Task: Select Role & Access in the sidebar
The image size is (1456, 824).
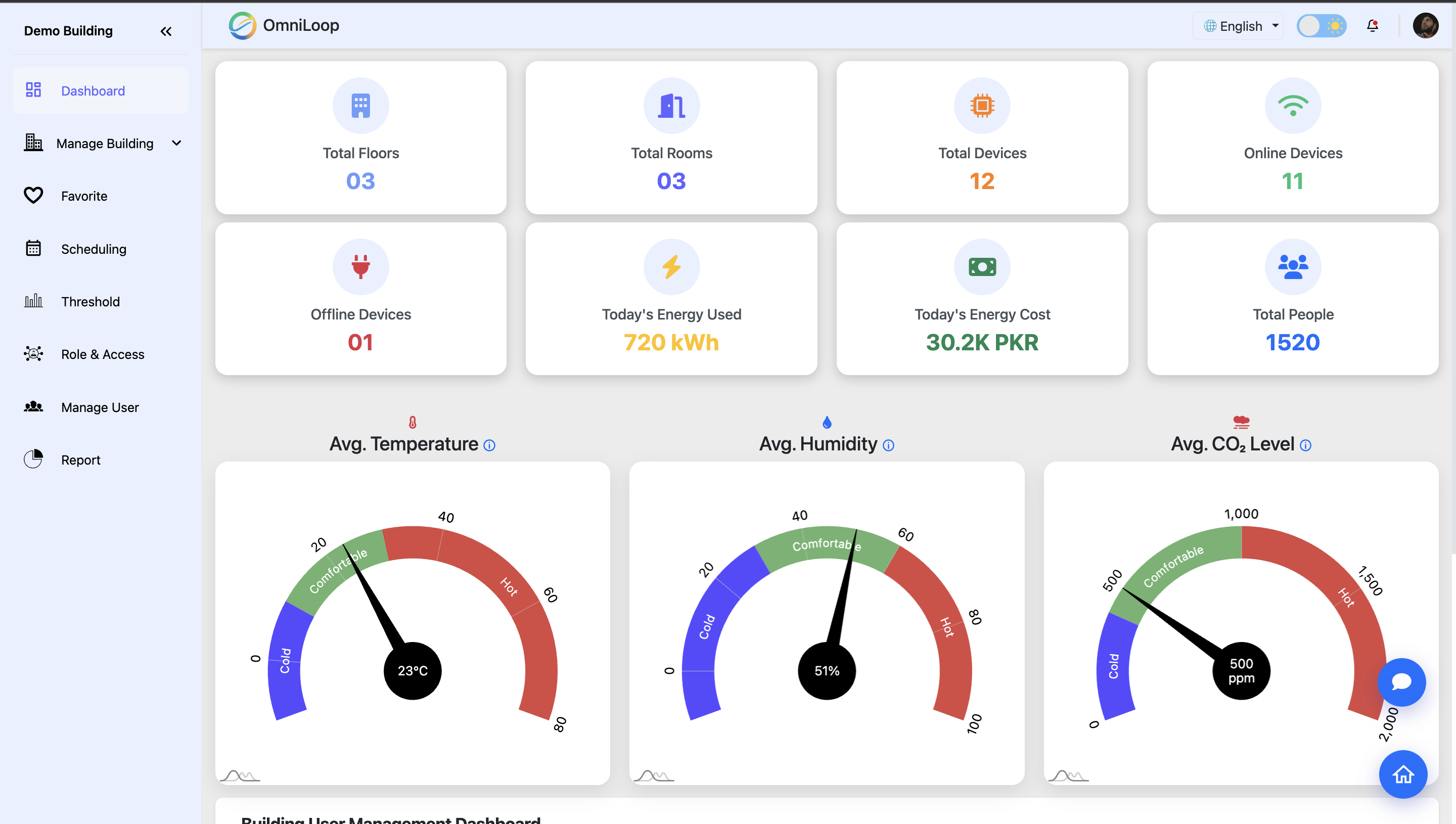Action: (103, 354)
